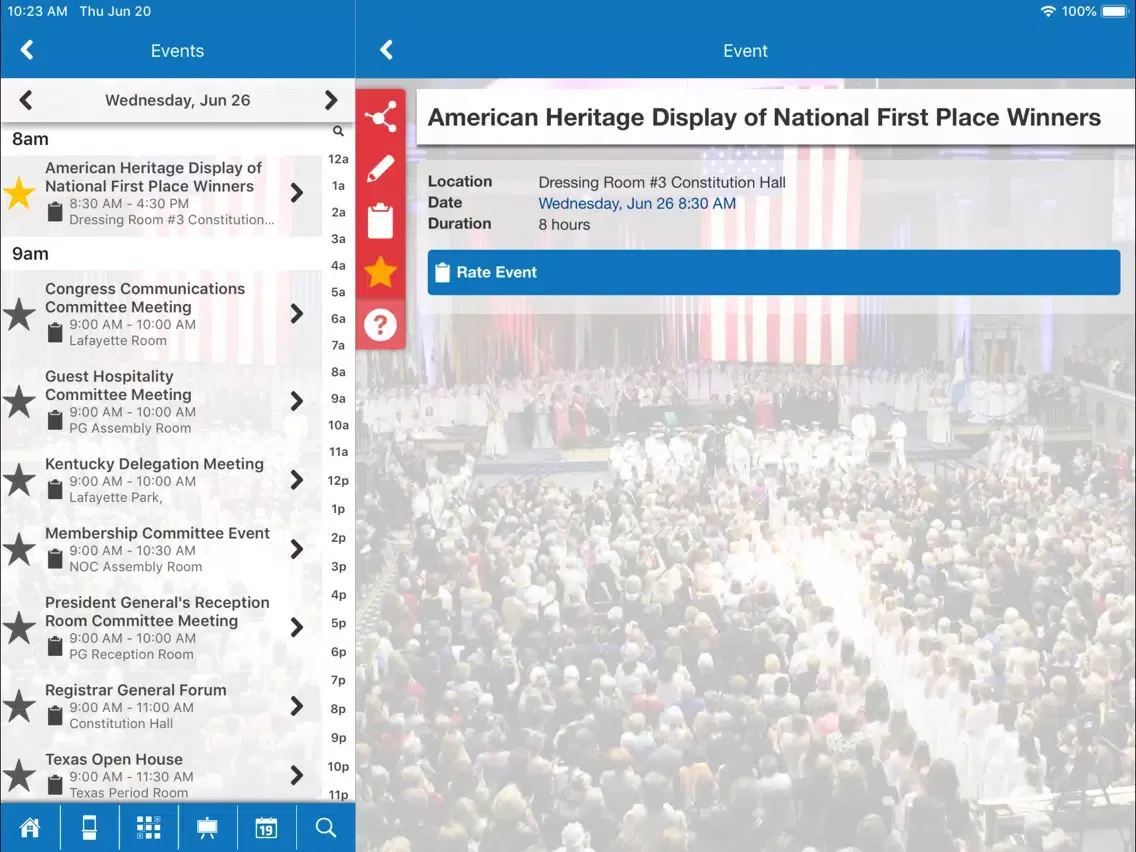Viewport: 1136px width, 852px height.
Task: Open President General's Reception Room chevron
Action: pos(296,627)
